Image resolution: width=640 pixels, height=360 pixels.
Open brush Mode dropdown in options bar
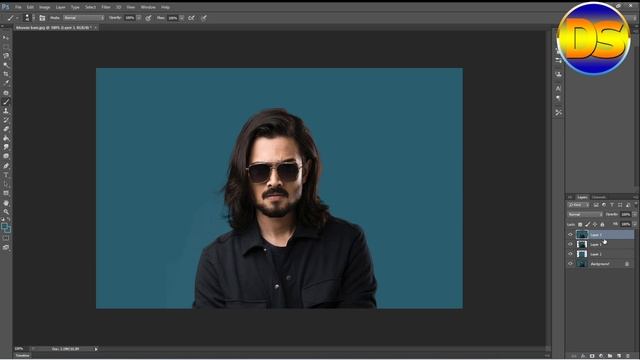coord(83,18)
